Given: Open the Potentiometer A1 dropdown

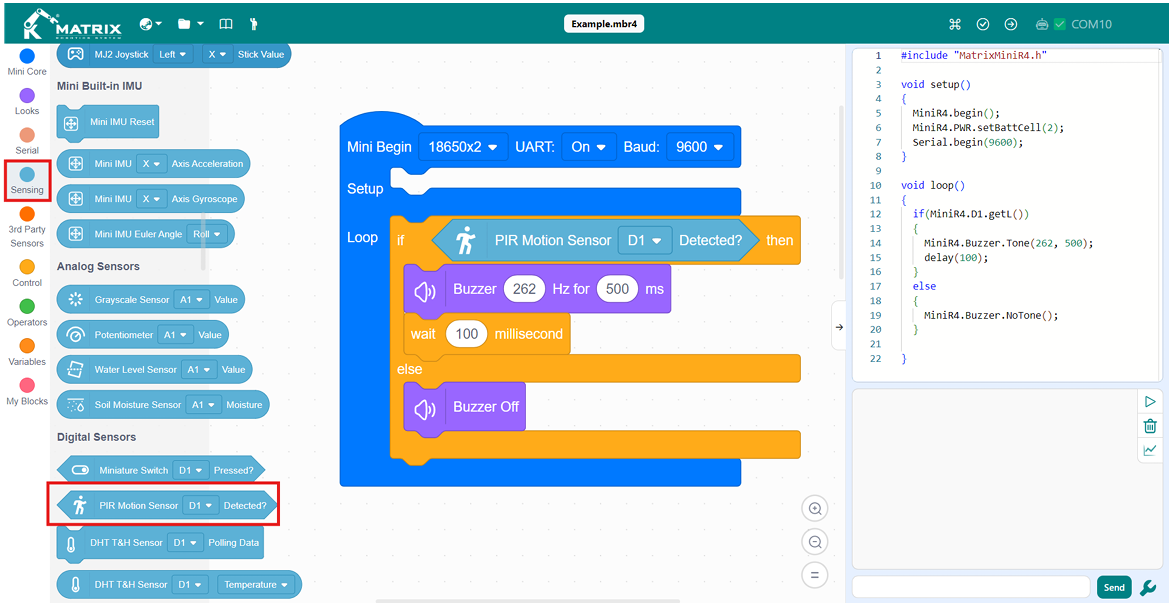Looking at the screenshot, I should coord(175,335).
